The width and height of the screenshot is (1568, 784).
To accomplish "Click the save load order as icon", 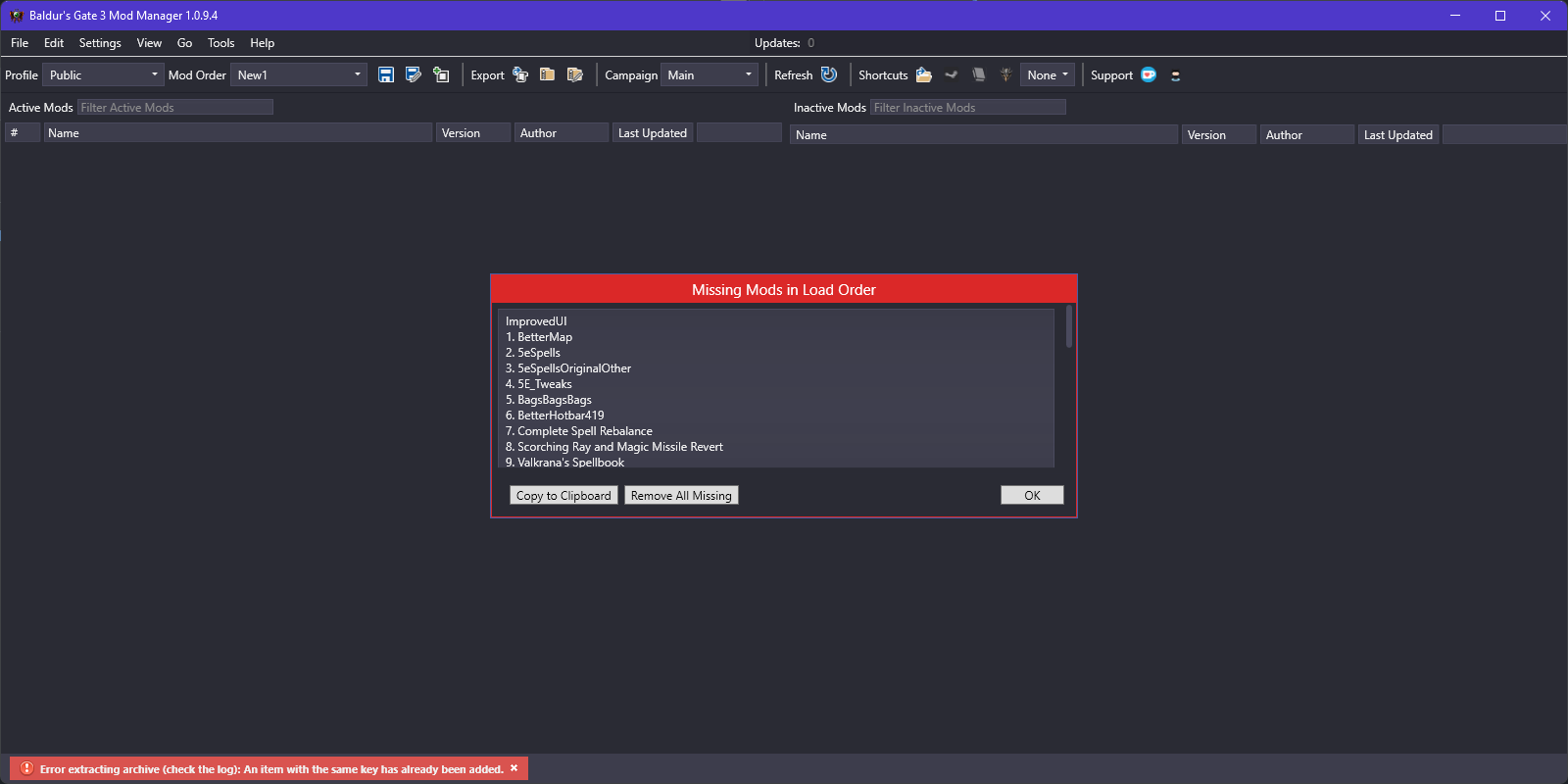I will [x=414, y=74].
